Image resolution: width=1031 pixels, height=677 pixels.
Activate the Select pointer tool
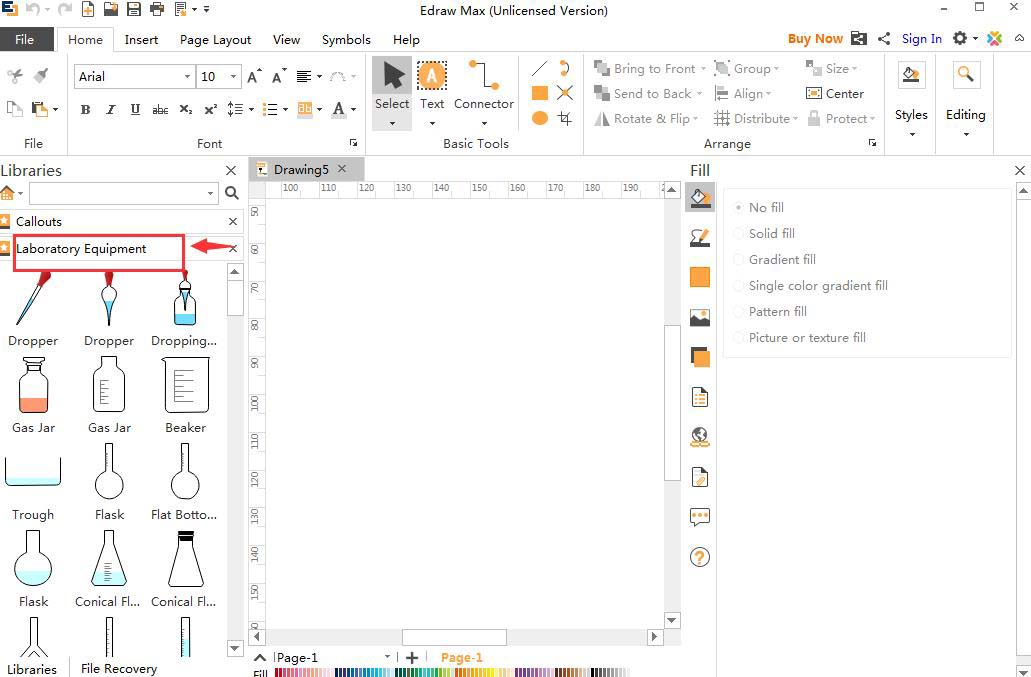point(392,92)
